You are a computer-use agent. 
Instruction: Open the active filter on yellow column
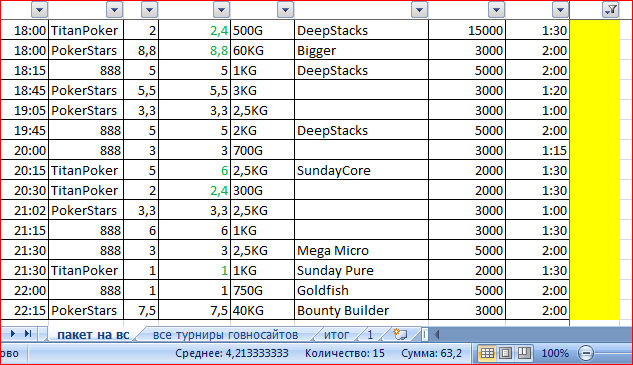coord(611,10)
